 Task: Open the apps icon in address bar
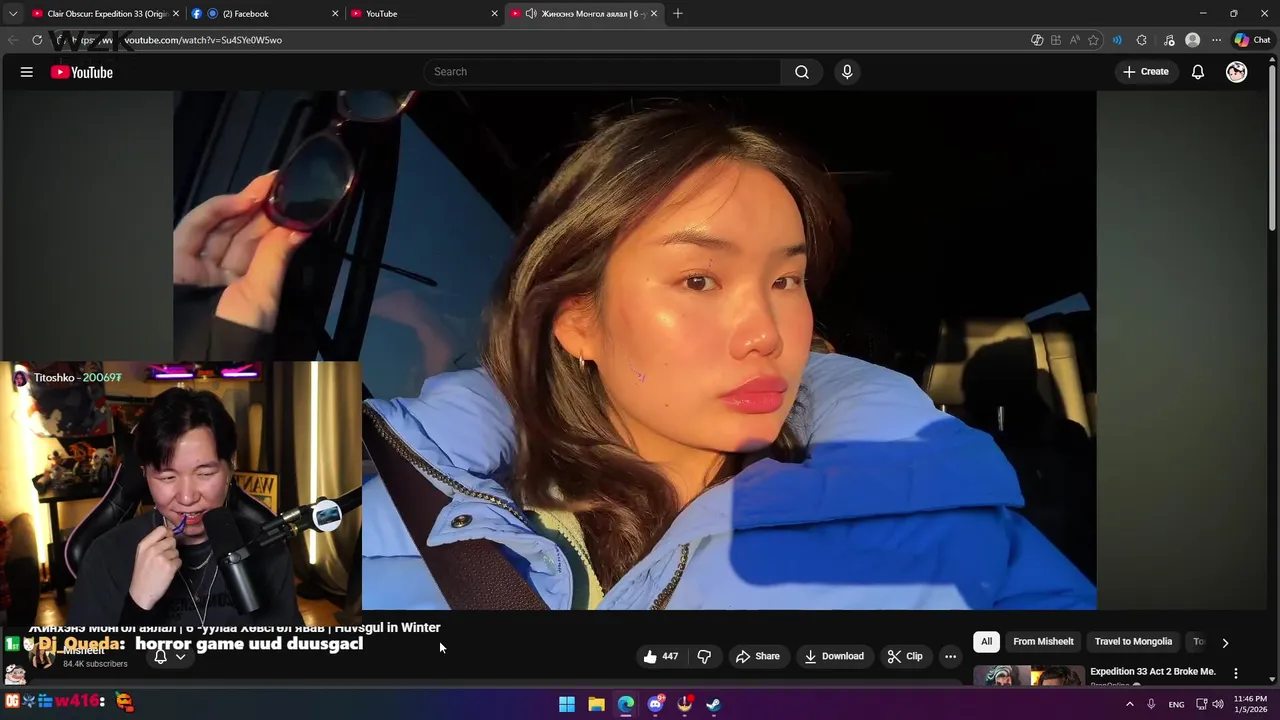coord(1055,40)
